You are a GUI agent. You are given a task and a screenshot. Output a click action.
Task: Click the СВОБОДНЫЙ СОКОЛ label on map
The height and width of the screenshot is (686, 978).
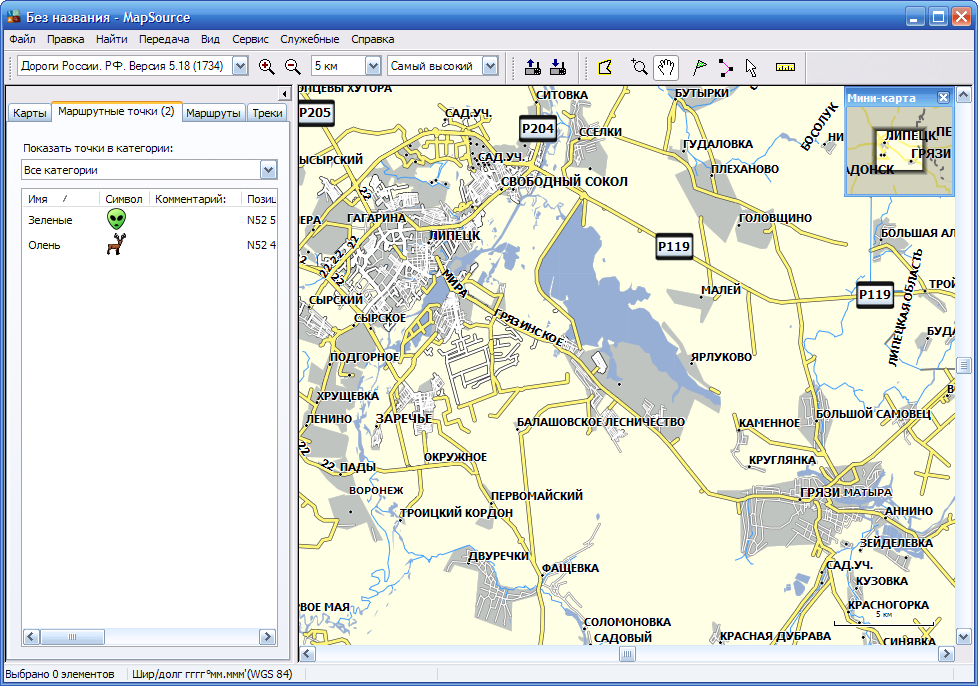(x=564, y=181)
